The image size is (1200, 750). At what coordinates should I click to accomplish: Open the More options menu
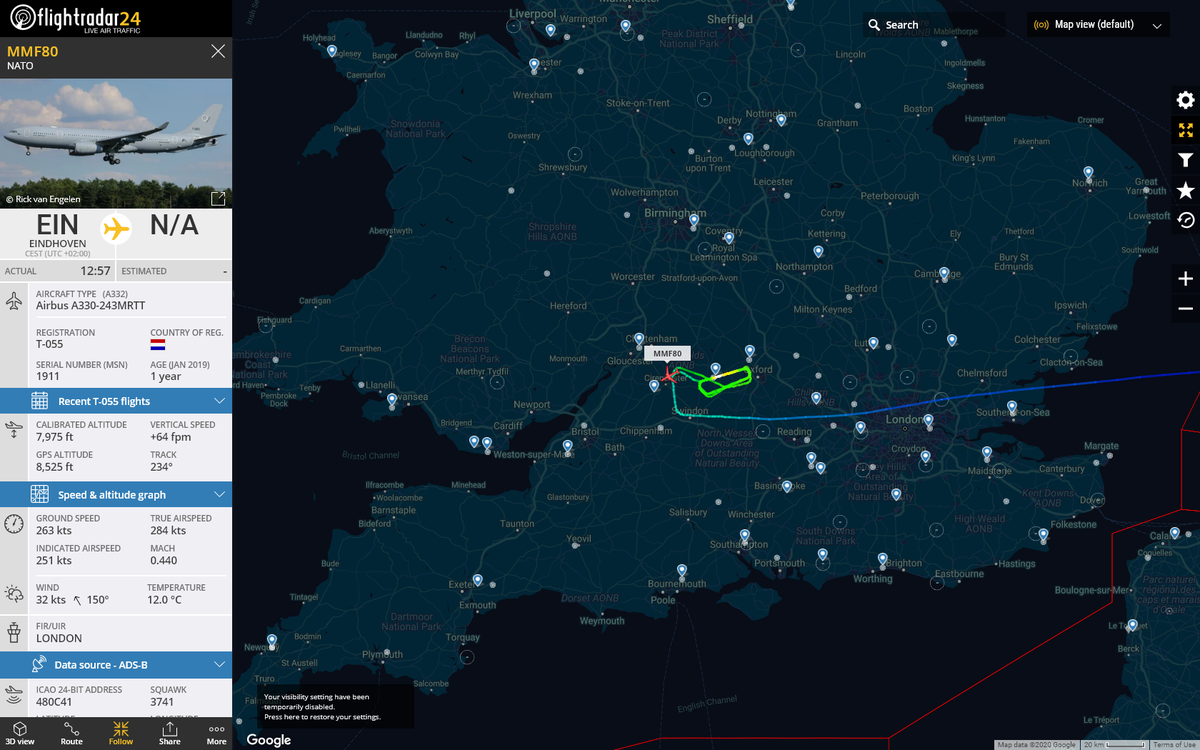[217, 733]
